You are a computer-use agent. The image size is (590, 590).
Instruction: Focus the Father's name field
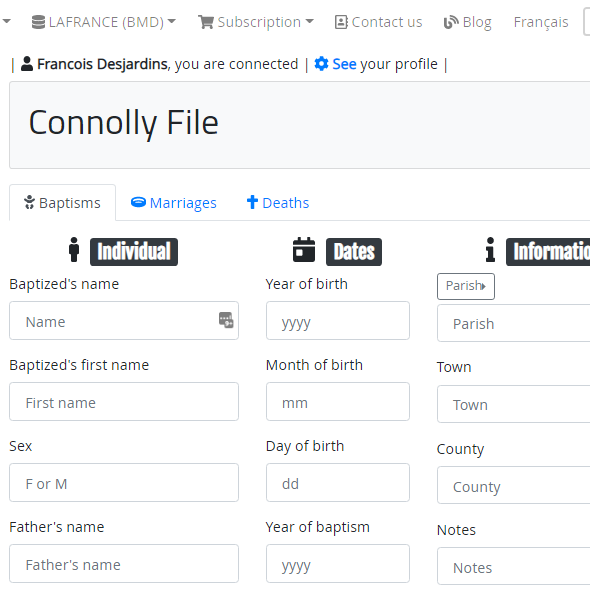point(124,563)
